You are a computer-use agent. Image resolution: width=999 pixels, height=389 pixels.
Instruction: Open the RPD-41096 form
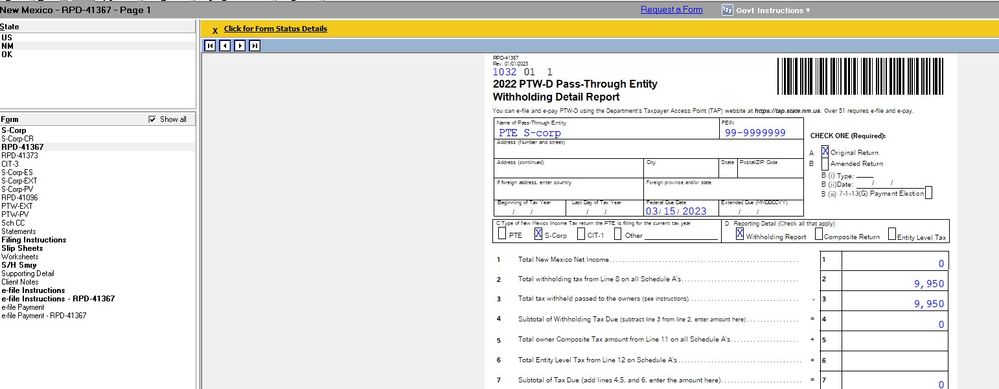97,197
